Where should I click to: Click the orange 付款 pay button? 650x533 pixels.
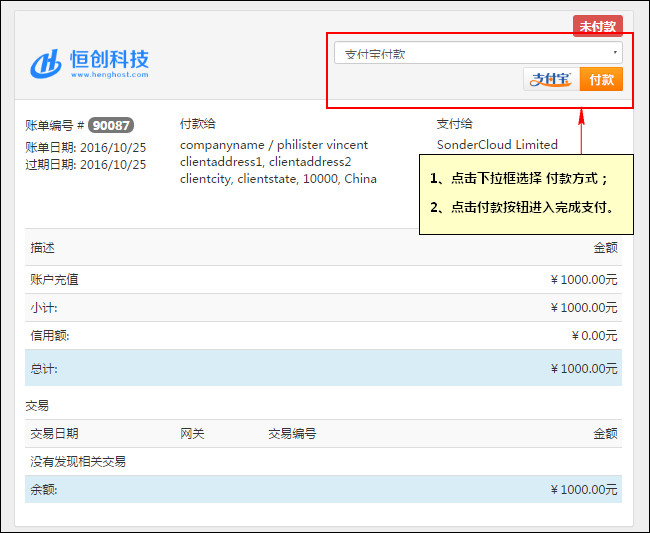601,79
